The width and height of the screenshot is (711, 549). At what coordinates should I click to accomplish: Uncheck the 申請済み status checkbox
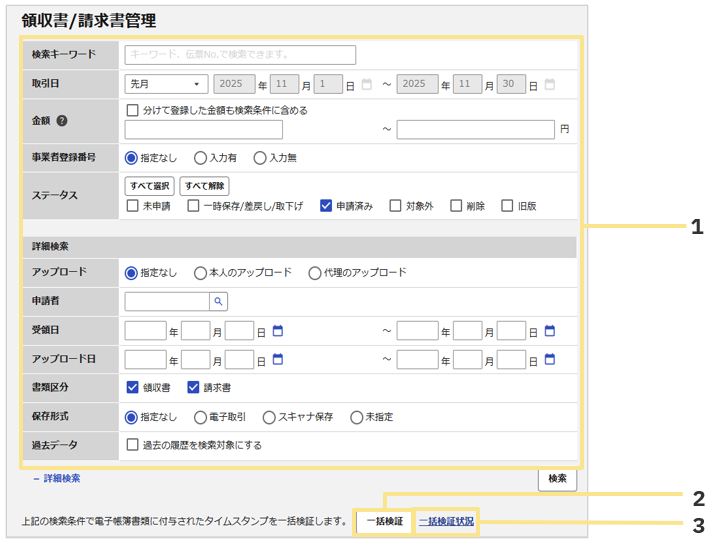(326, 206)
